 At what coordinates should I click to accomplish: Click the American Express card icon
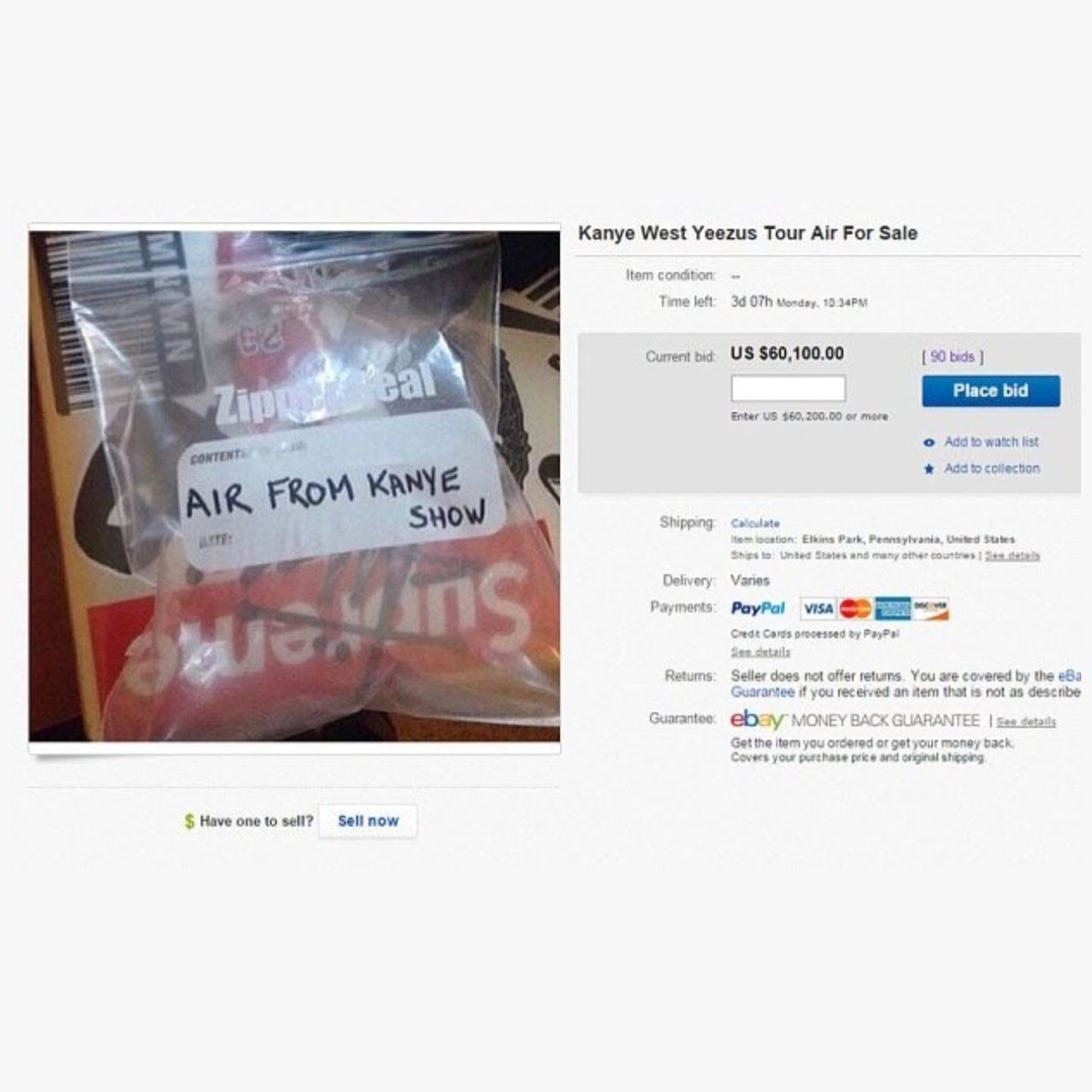[x=893, y=609]
